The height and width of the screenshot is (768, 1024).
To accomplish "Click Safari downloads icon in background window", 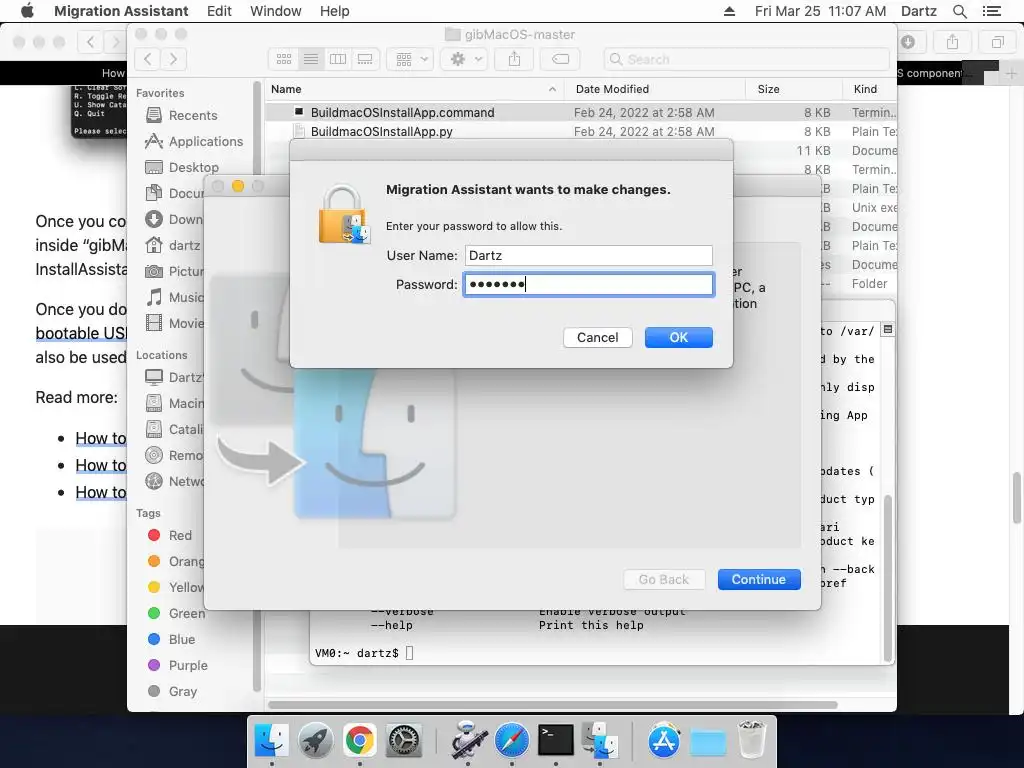I will tap(908, 42).
